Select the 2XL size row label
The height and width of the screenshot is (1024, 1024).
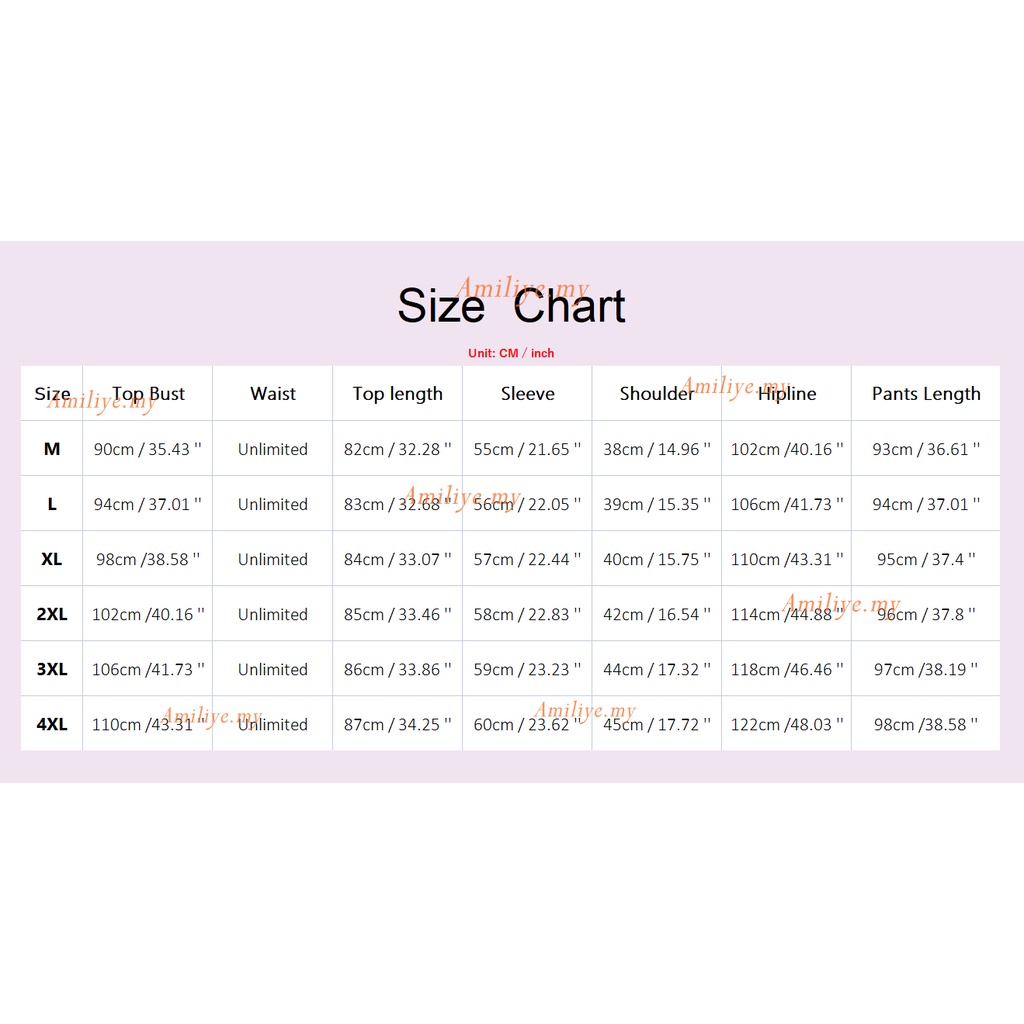52,615
